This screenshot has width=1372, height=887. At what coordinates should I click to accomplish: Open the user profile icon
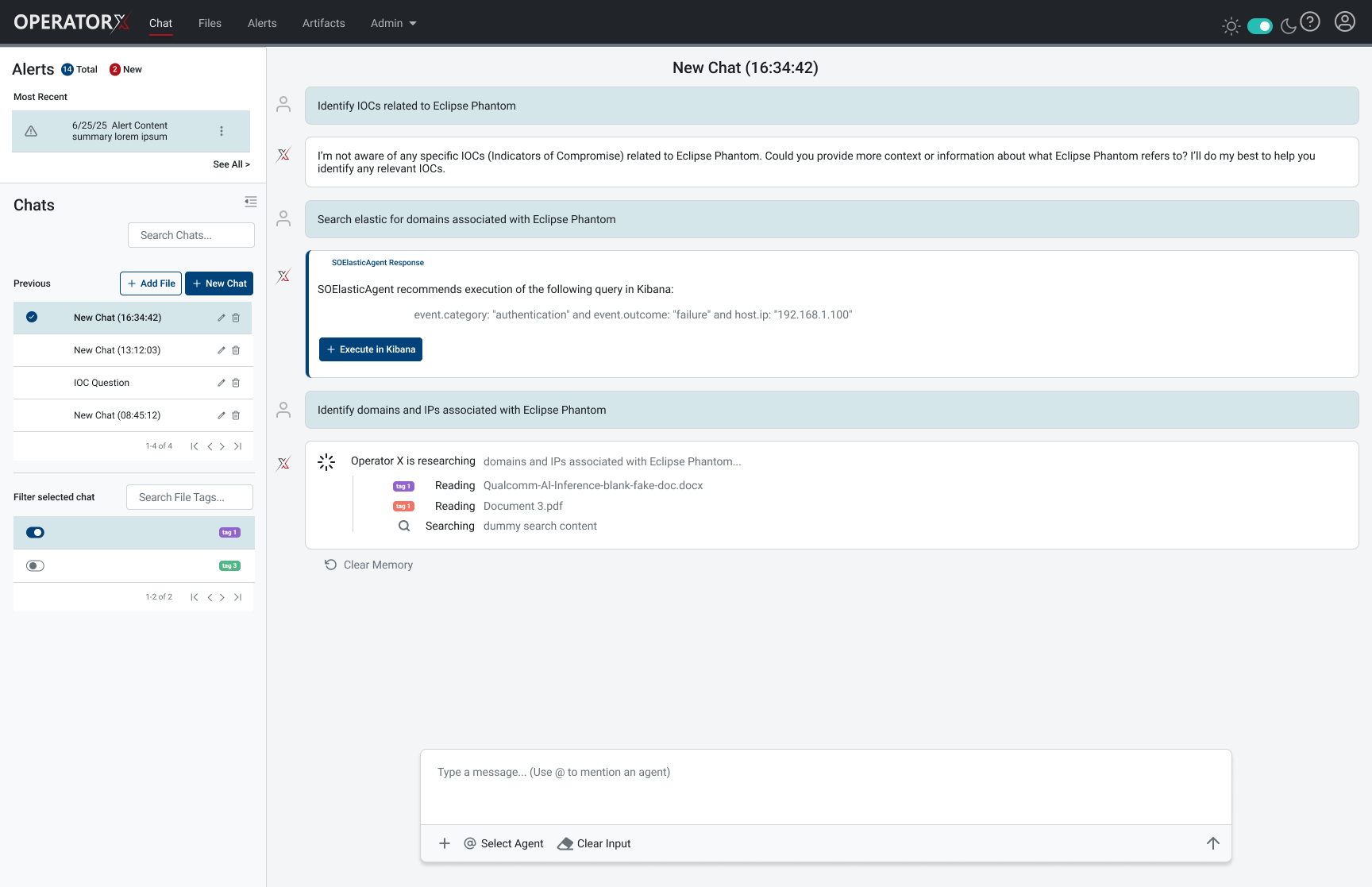[x=1345, y=22]
